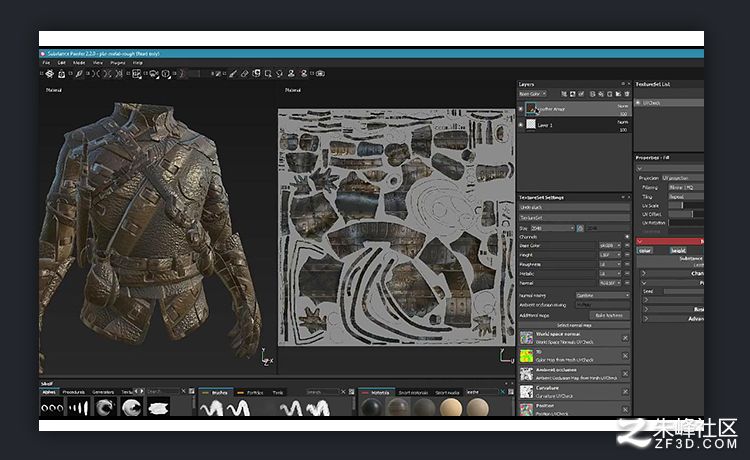
Task: Clear the Materials shelf search
Action: click(x=502, y=392)
